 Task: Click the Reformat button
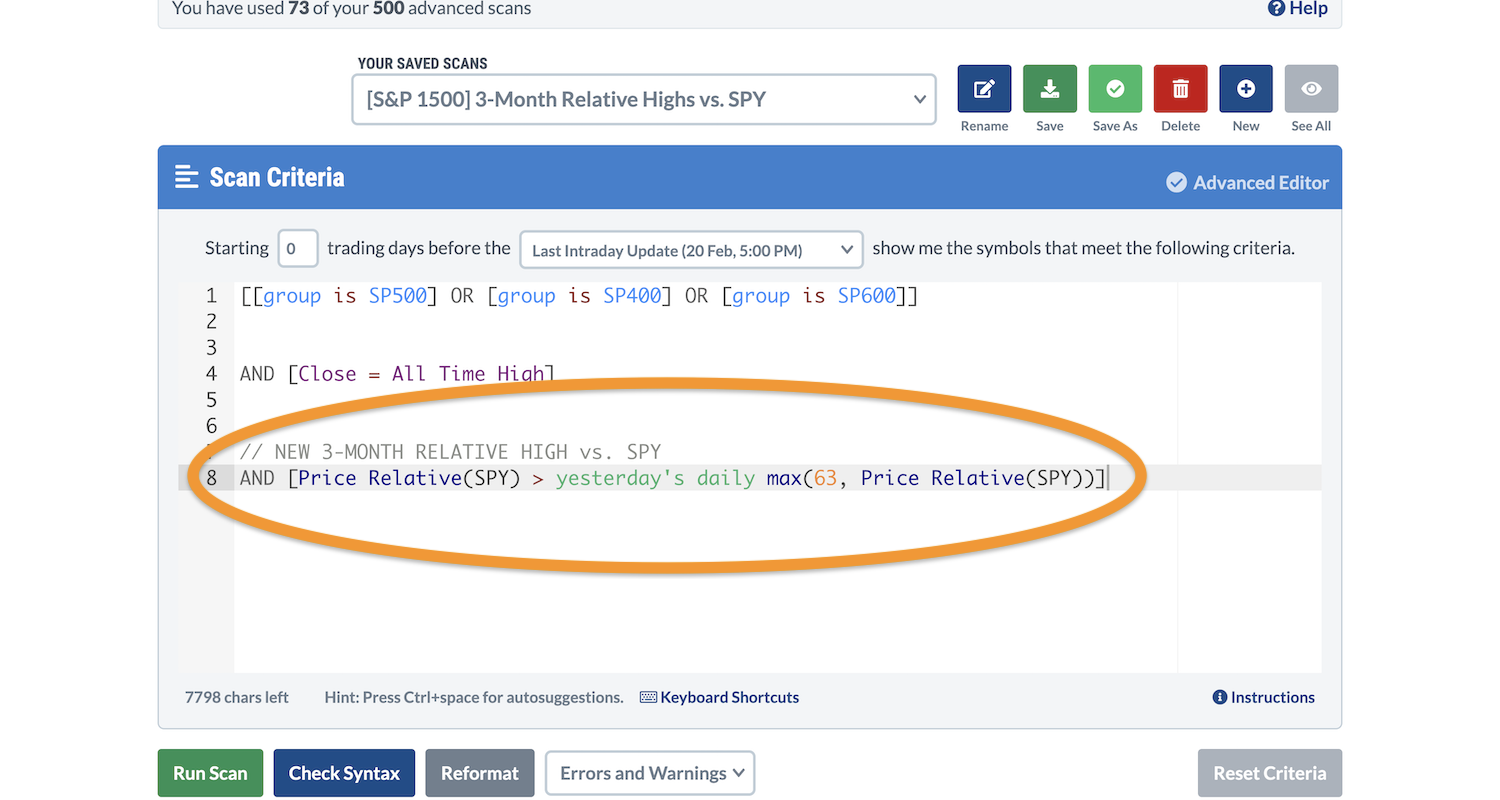coord(480,773)
